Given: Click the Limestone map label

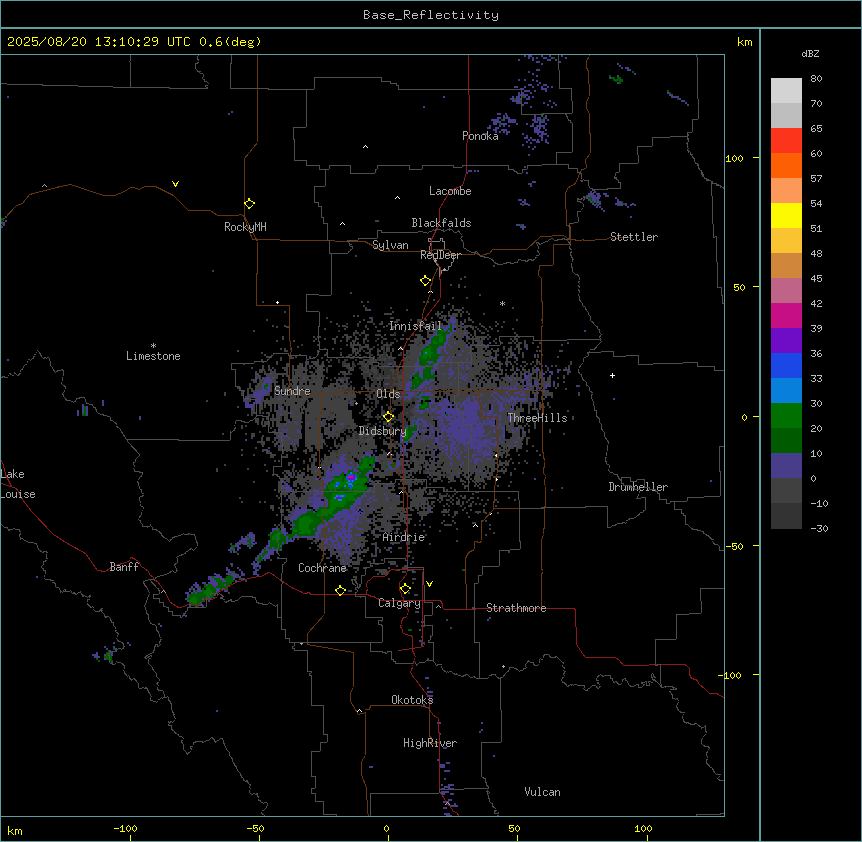Looking at the screenshot, I should (153, 356).
